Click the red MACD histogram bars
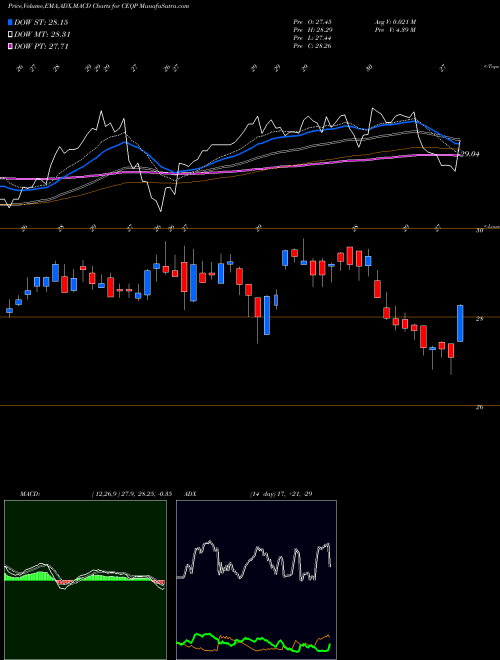This screenshot has width=500, height=660. pos(65,582)
